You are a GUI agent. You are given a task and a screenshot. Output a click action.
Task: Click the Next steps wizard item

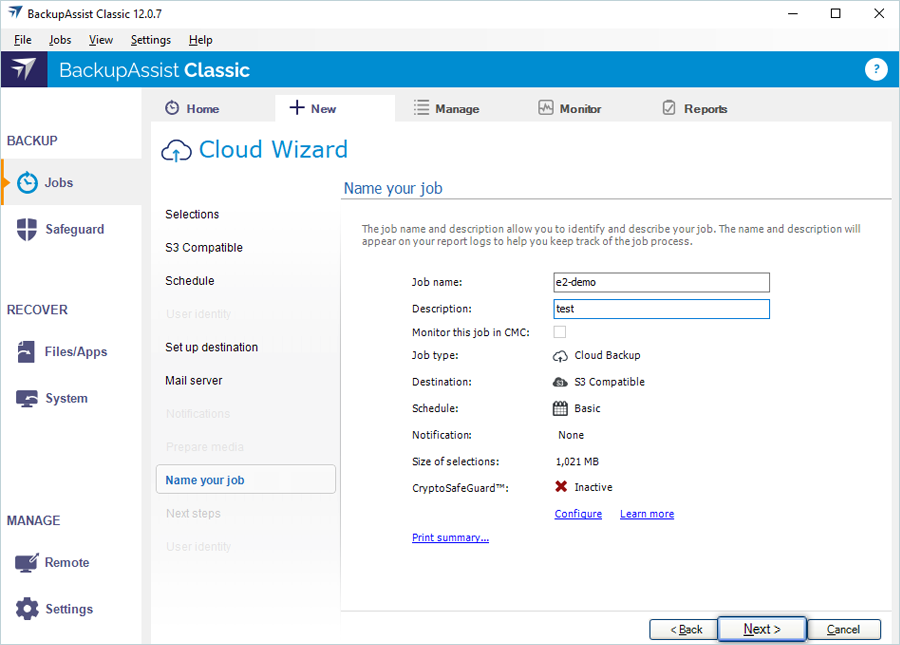click(193, 514)
